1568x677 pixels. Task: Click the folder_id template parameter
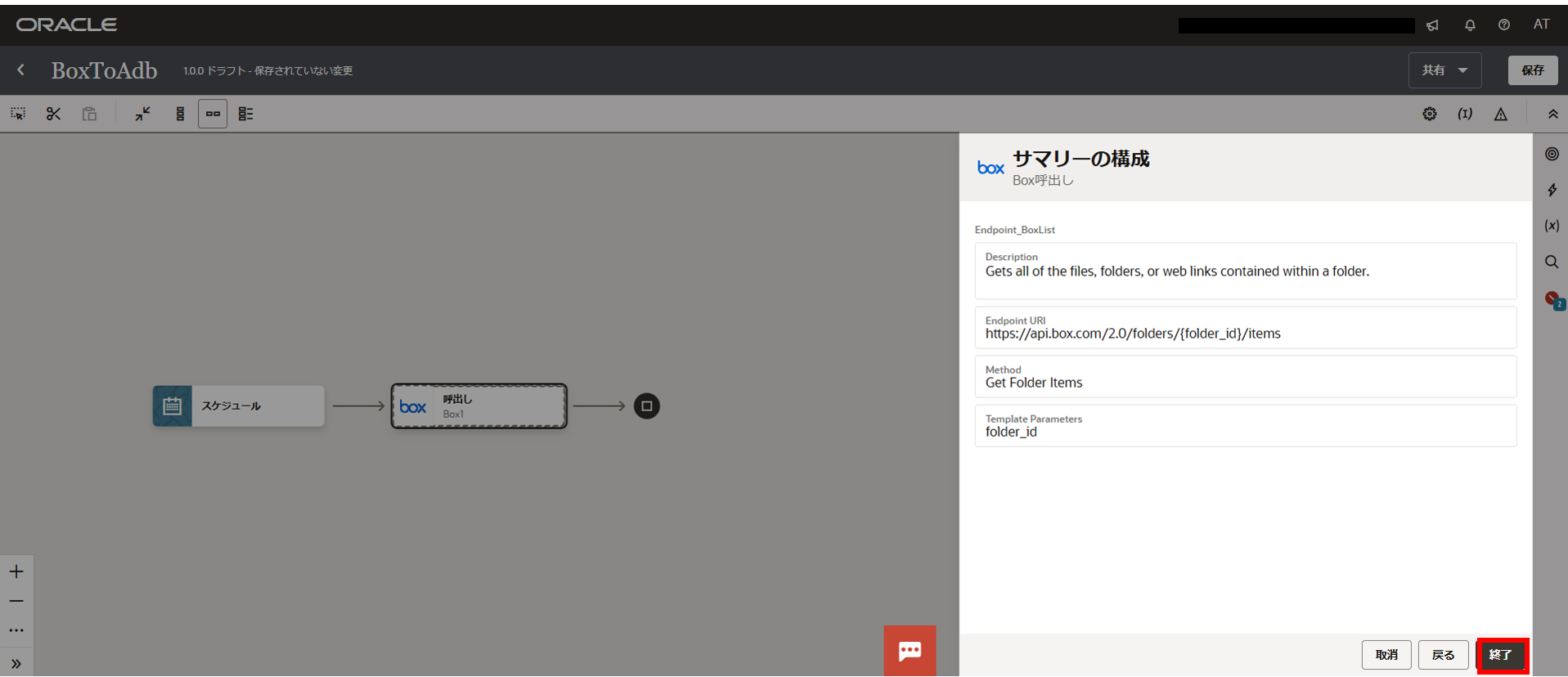pos(1011,432)
